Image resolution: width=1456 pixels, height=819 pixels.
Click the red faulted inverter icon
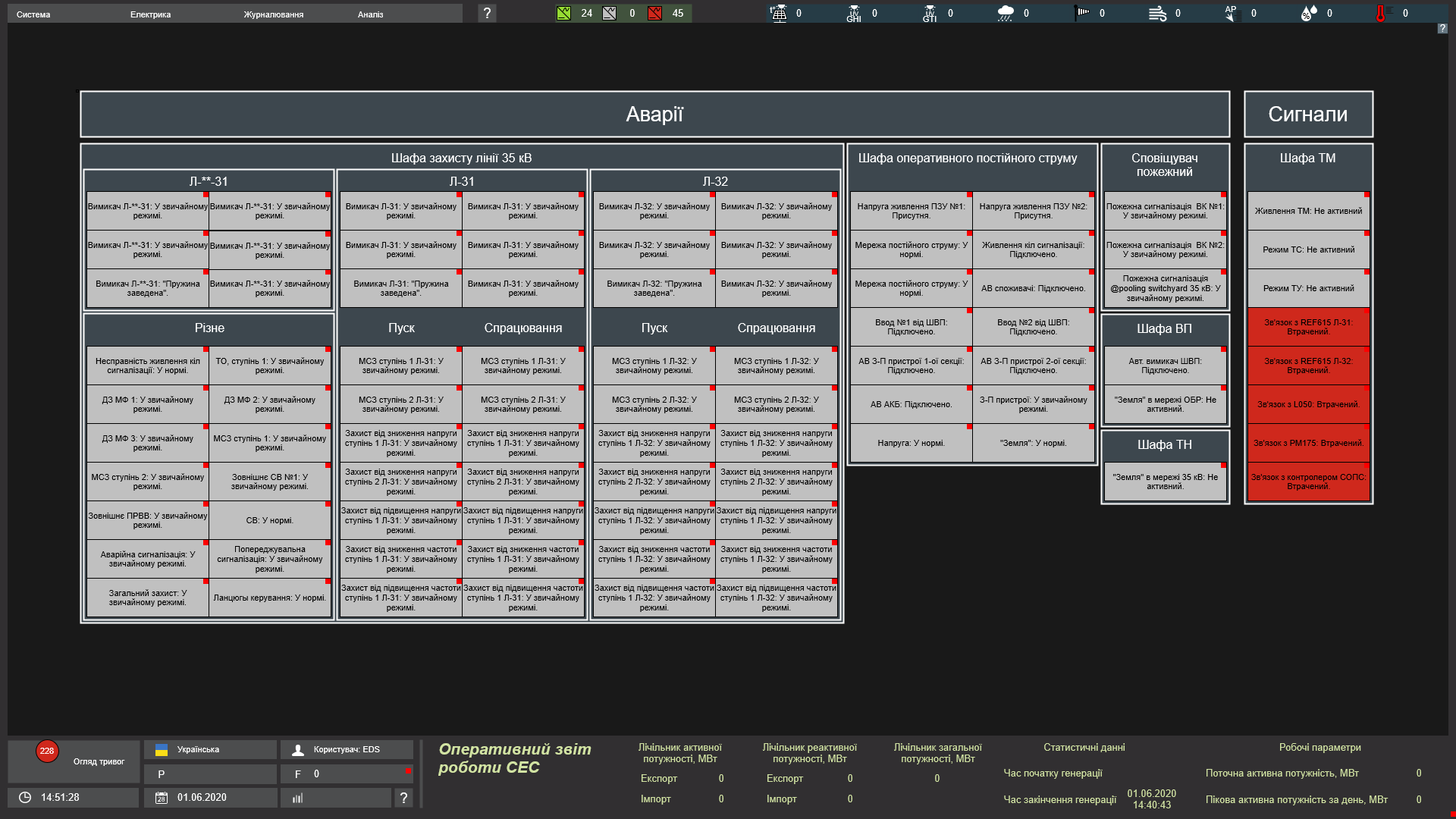pos(655,13)
